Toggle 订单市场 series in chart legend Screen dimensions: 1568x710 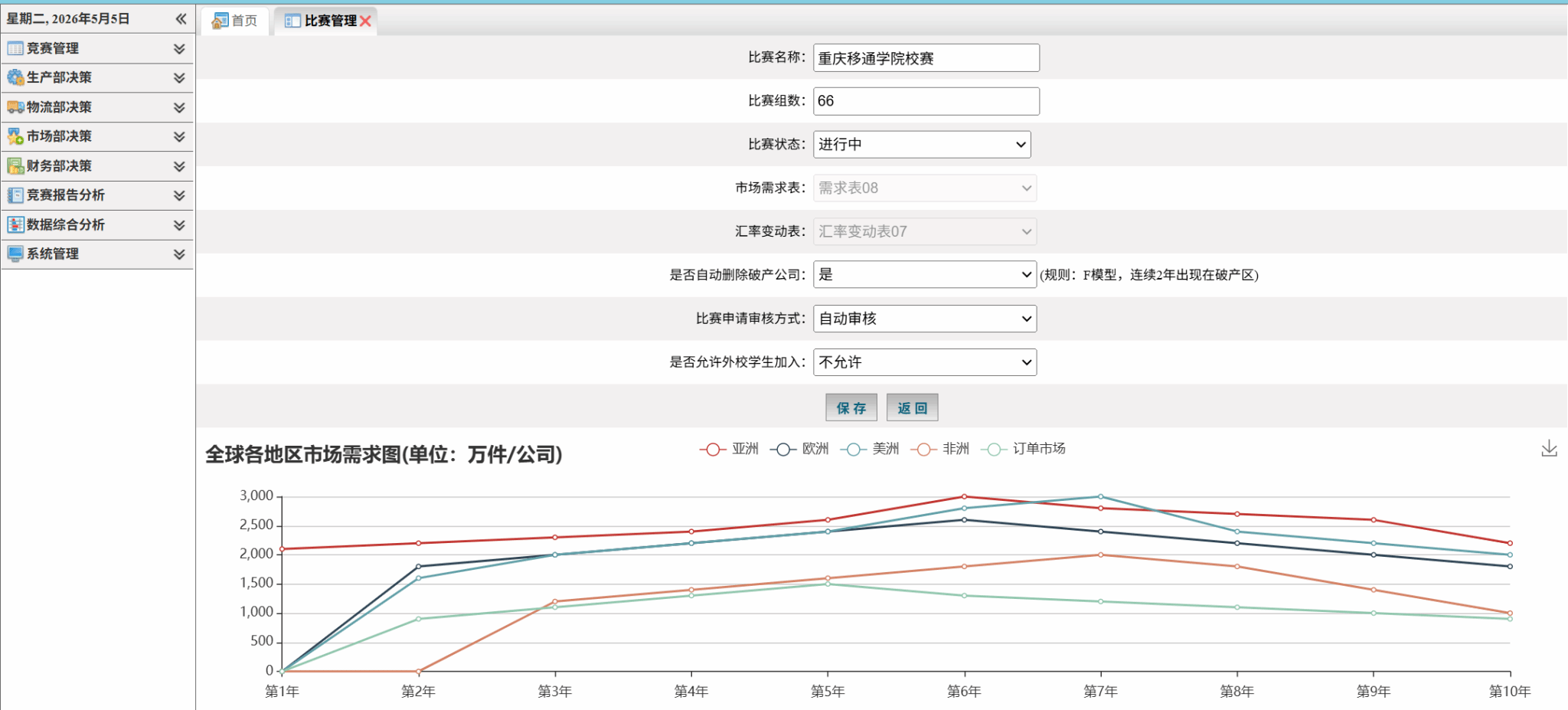click(x=1024, y=449)
